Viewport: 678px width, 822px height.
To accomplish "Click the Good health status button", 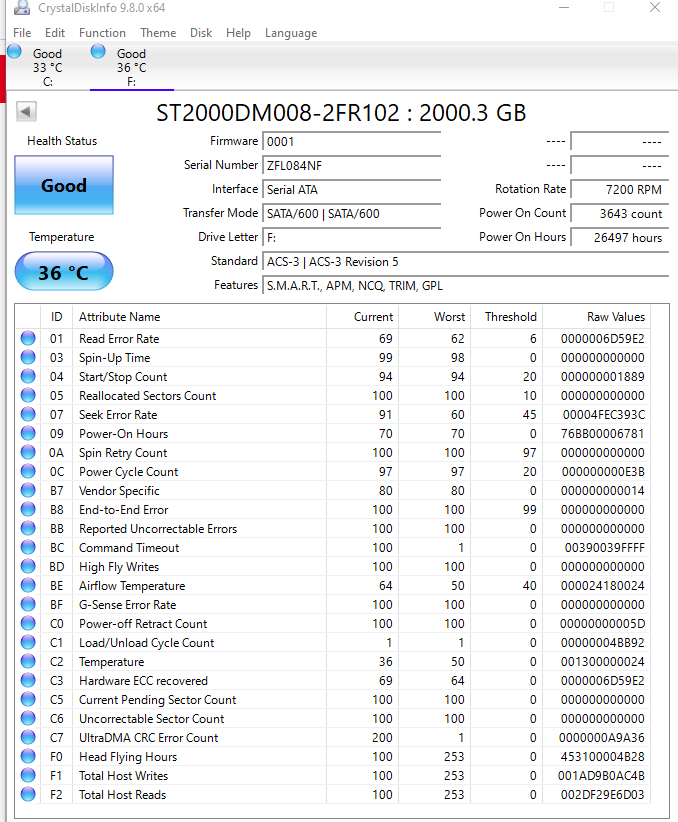I will click(64, 185).
